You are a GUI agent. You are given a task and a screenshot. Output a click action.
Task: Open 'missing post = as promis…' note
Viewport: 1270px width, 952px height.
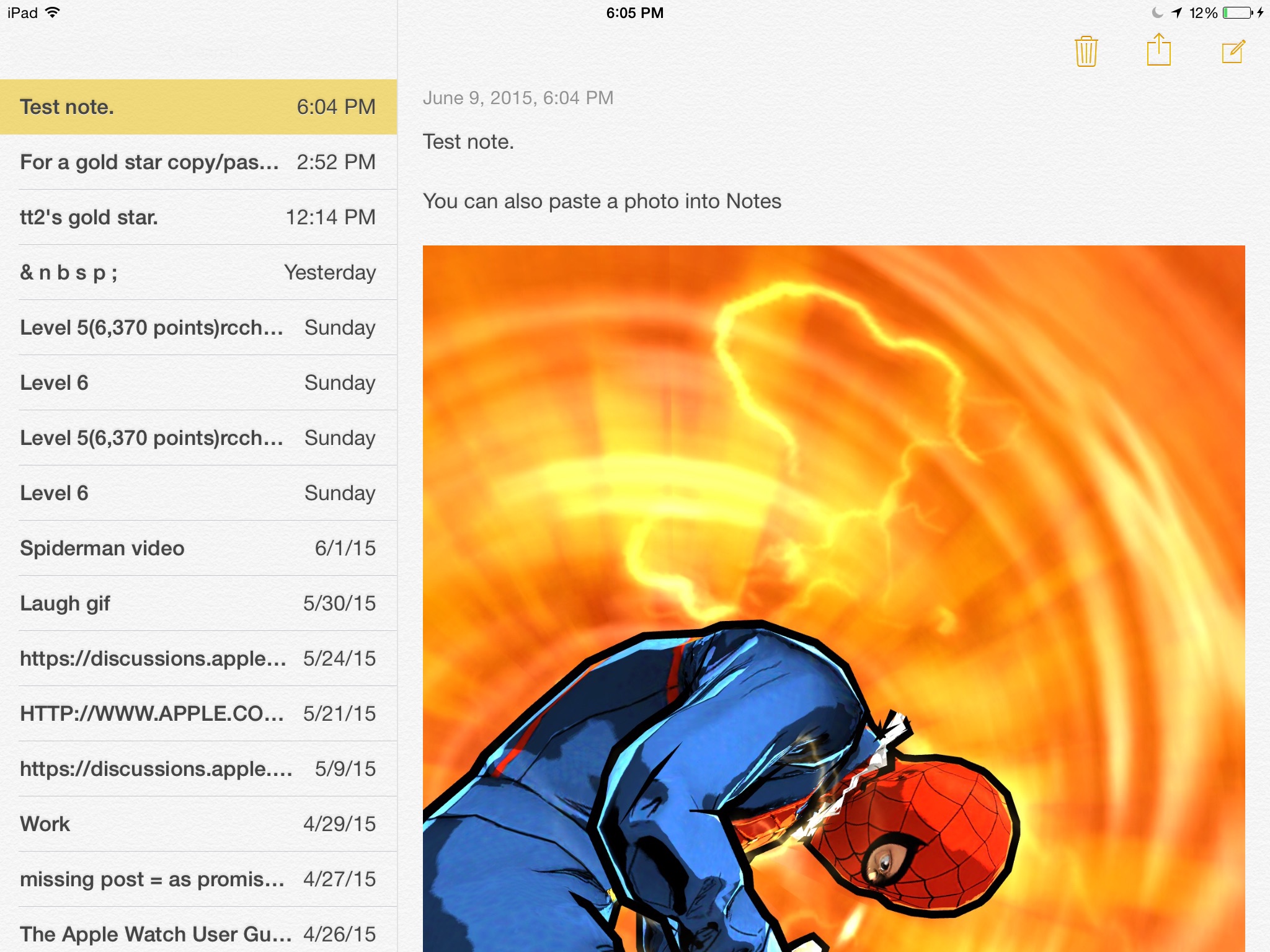click(x=198, y=879)
